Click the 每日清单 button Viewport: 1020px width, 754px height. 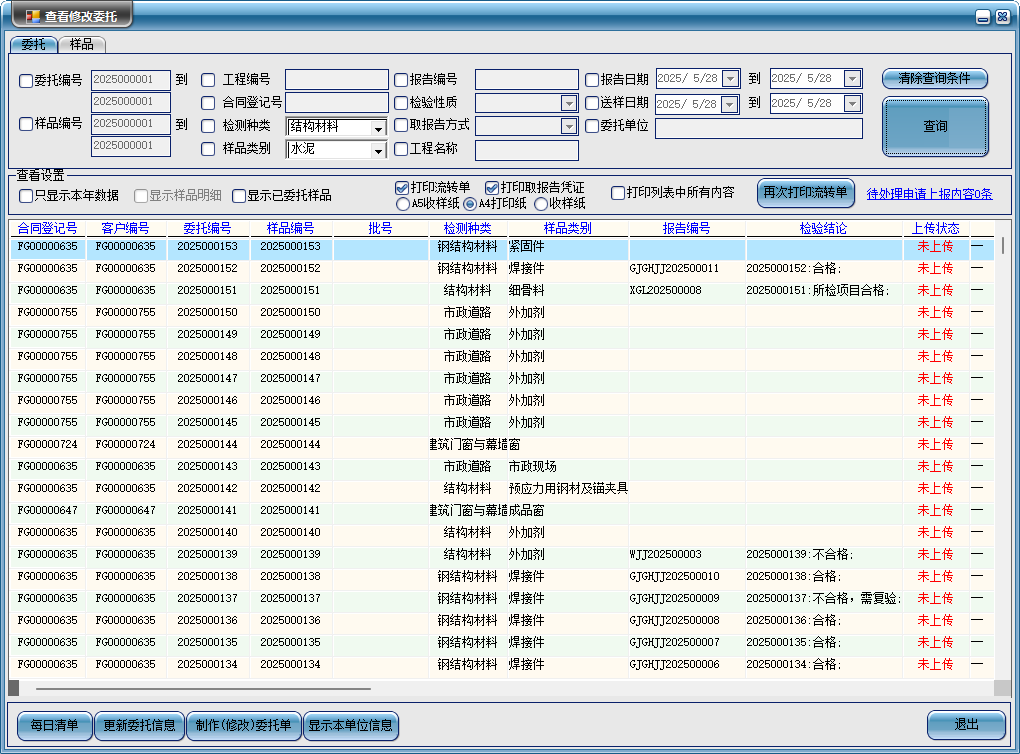pos(54,726)
